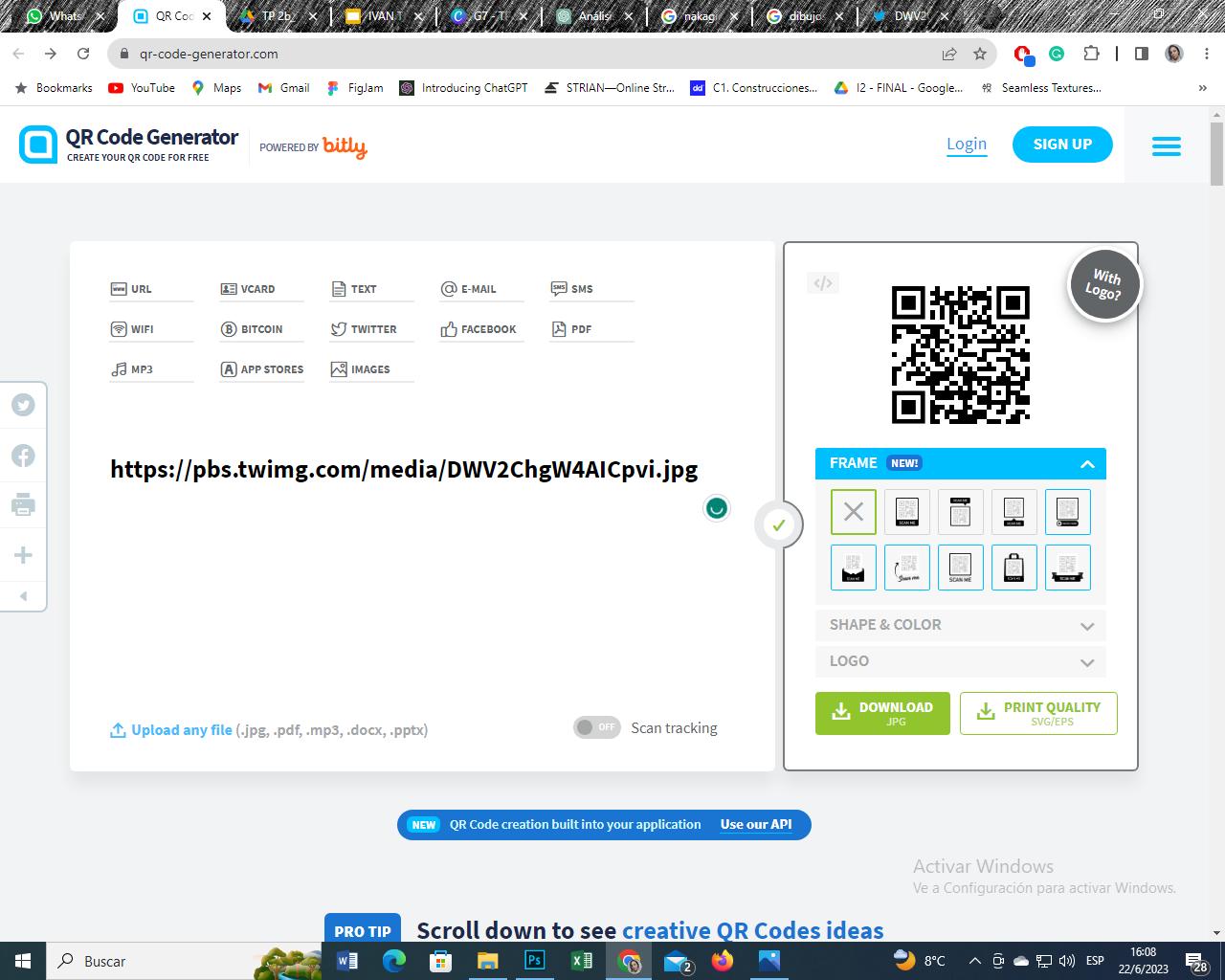Image resolution: width=1225 pixels, height=980 pixels.
Task: Select the VCARD QR code type
Action: 261,289
